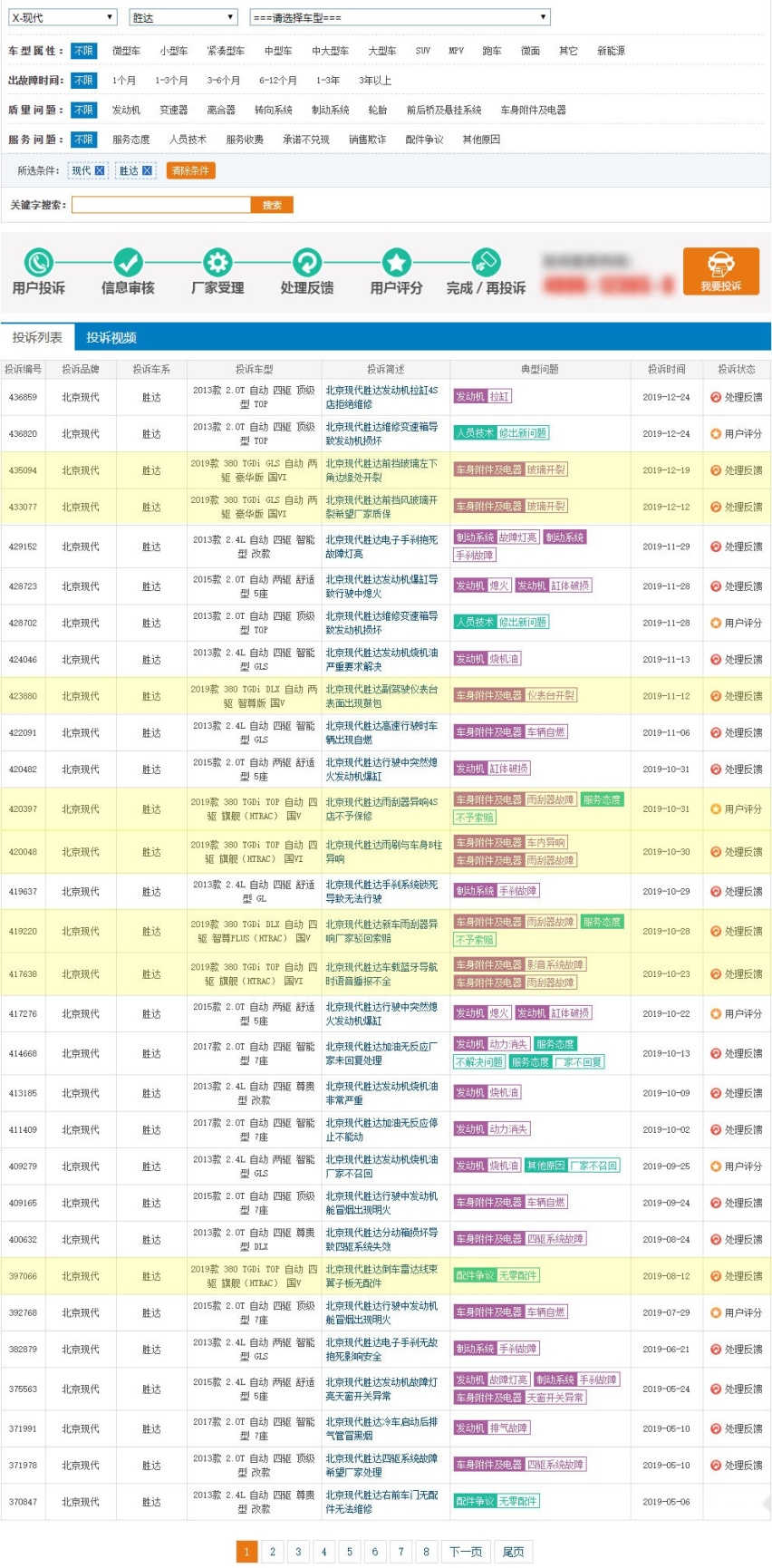The height and width of the screenshot is (1568, 772).
Task: Click the 配件争议 tag in row 397066
Action: pos(475,1275)
